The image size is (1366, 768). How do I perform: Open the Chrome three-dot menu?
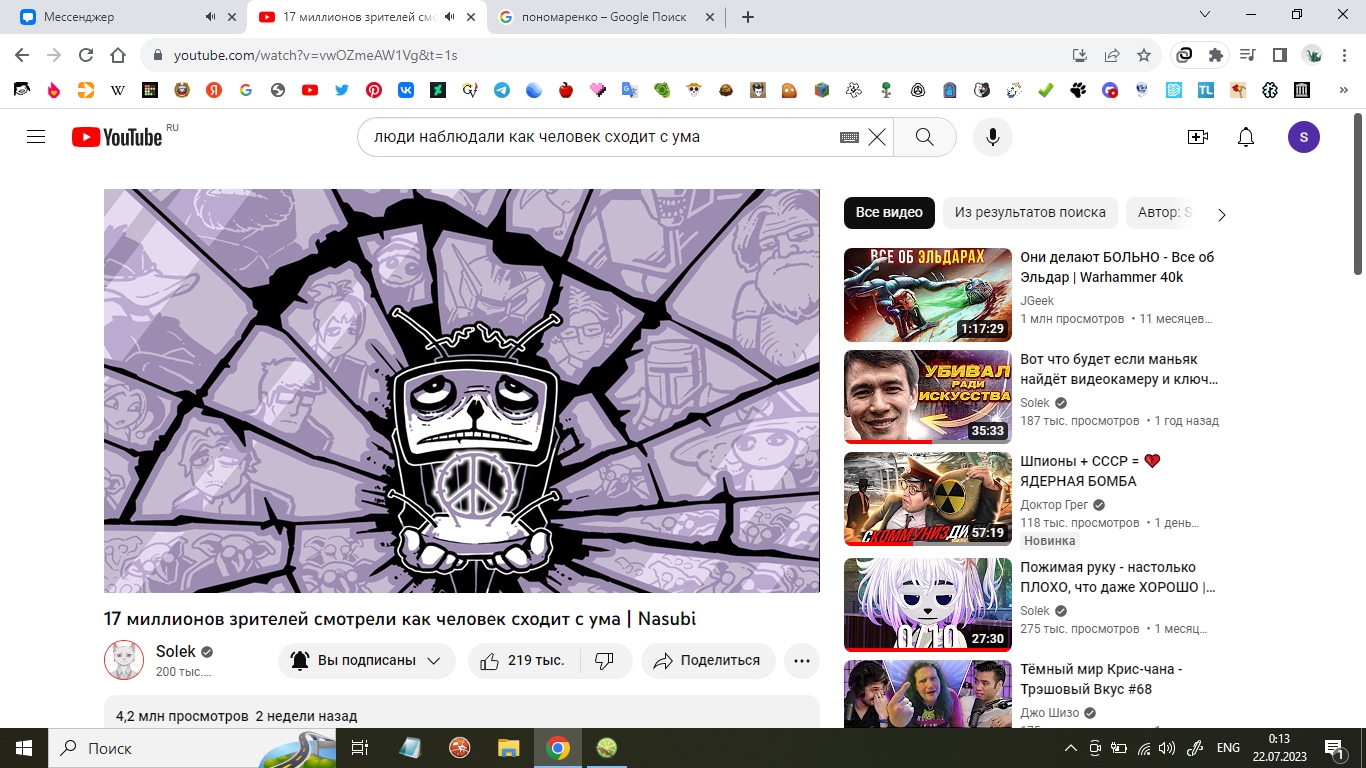[x=1344, y=55]
